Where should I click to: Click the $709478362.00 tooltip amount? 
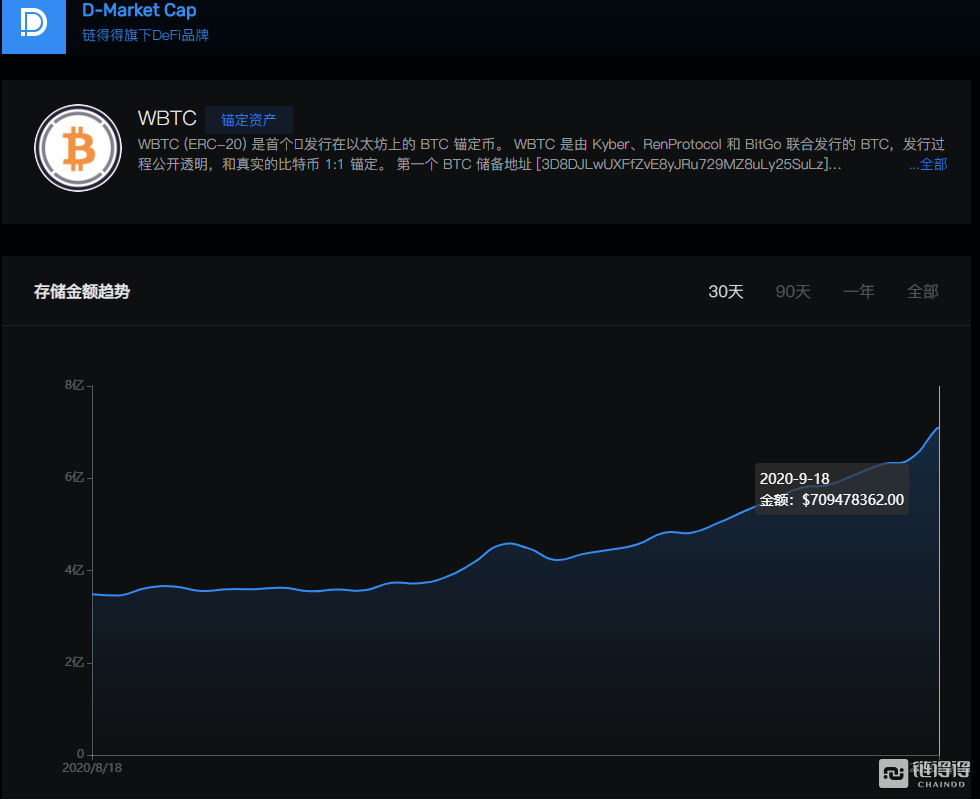[x=852, y=500]
